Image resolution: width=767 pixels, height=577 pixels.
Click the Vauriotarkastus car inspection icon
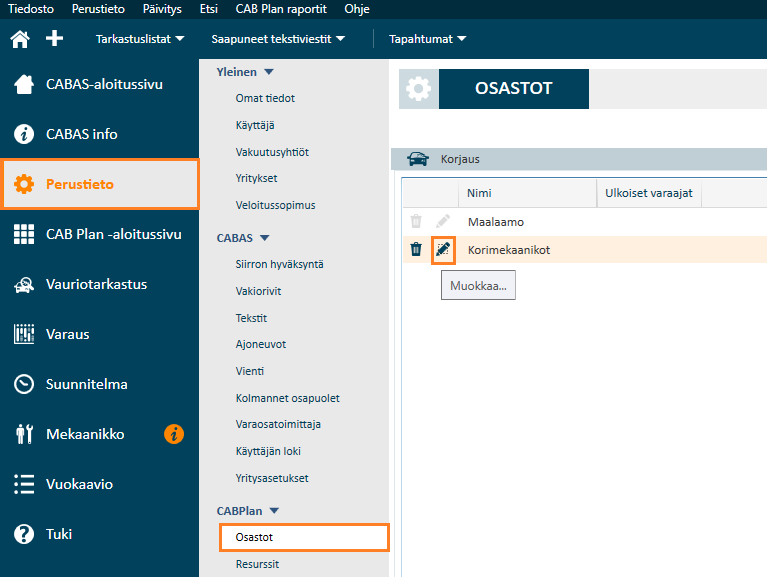click(24, 285)
